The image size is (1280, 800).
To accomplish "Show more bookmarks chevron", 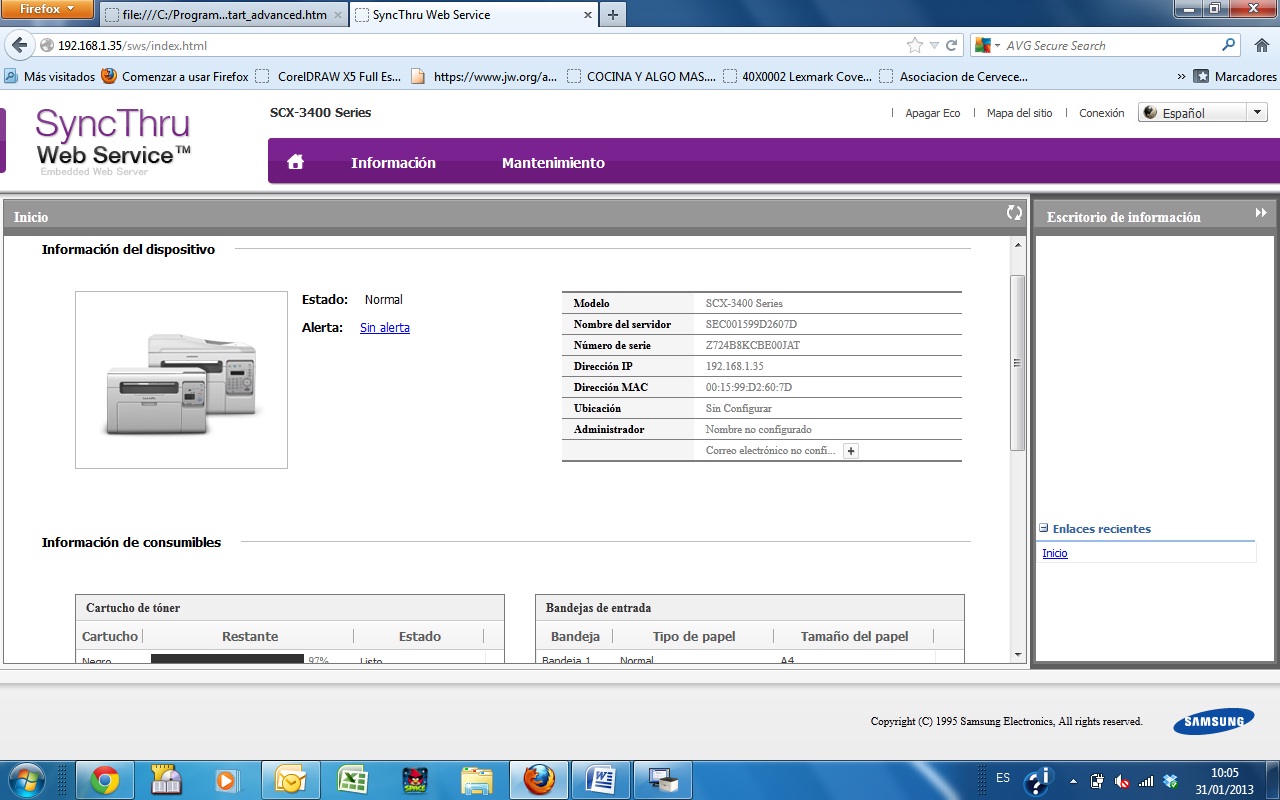I will click(1181, 76).
